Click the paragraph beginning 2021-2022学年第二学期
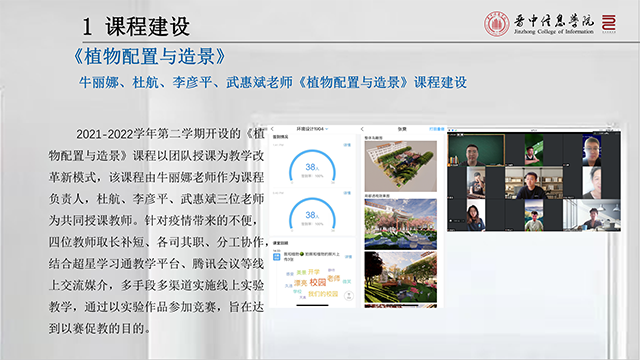640x360 pixels. pyautogui.click(x=157, y=231)
